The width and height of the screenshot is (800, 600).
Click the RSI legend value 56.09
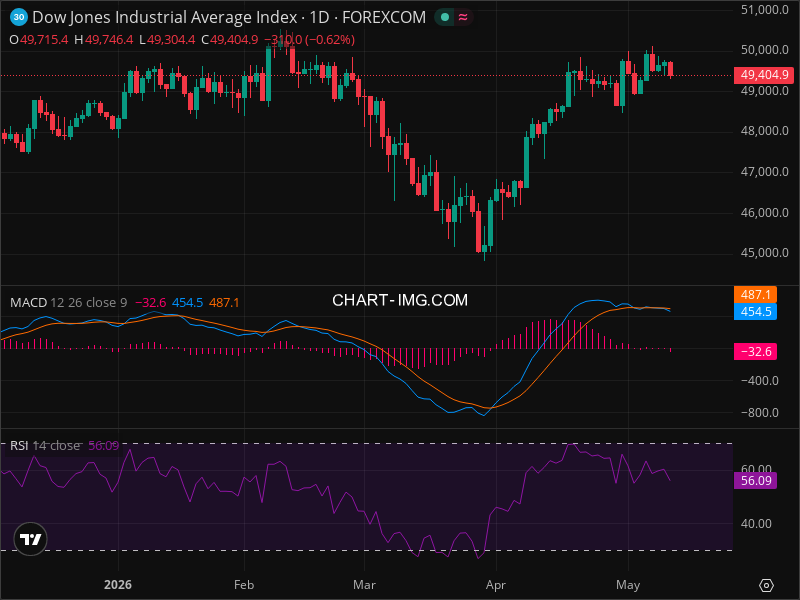tap(104, 445)
